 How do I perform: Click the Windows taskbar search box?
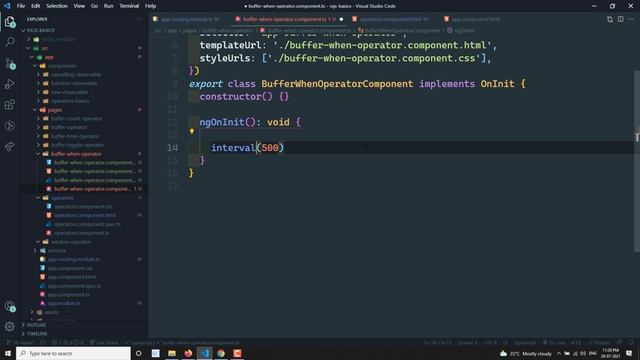tap(73, 353)
